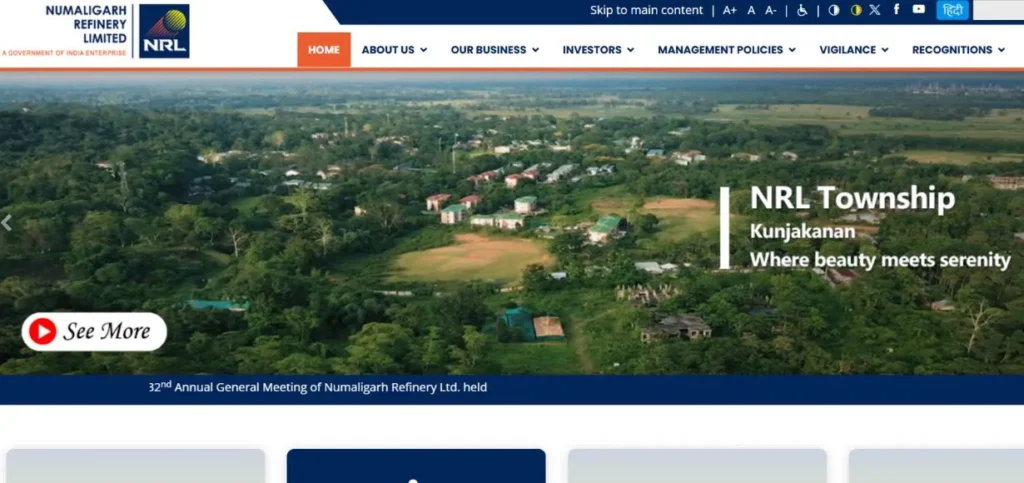
Task: Open the Facebook page icon
Action: click(x=897, y=9)
